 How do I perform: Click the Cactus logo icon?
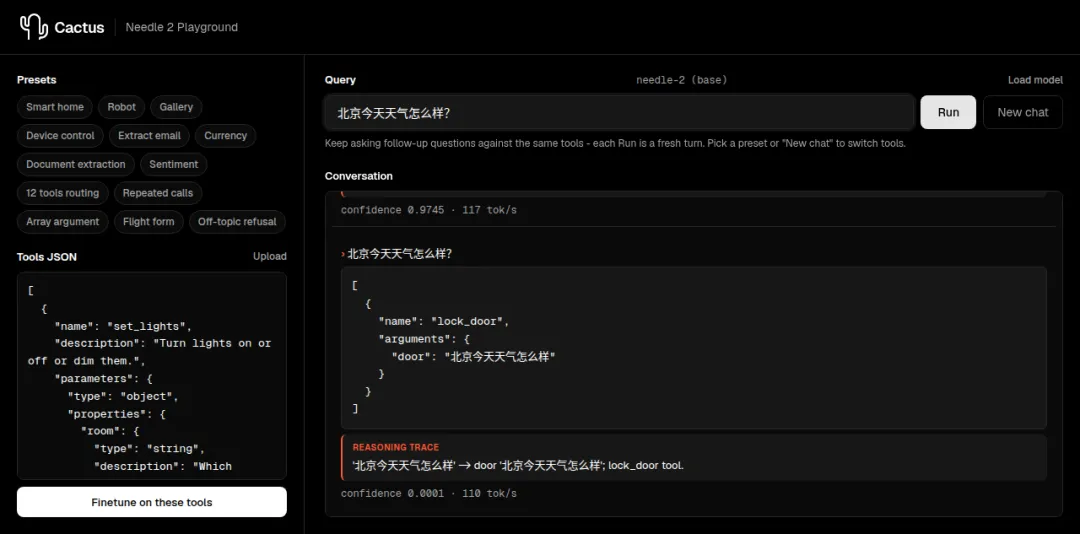34,27
